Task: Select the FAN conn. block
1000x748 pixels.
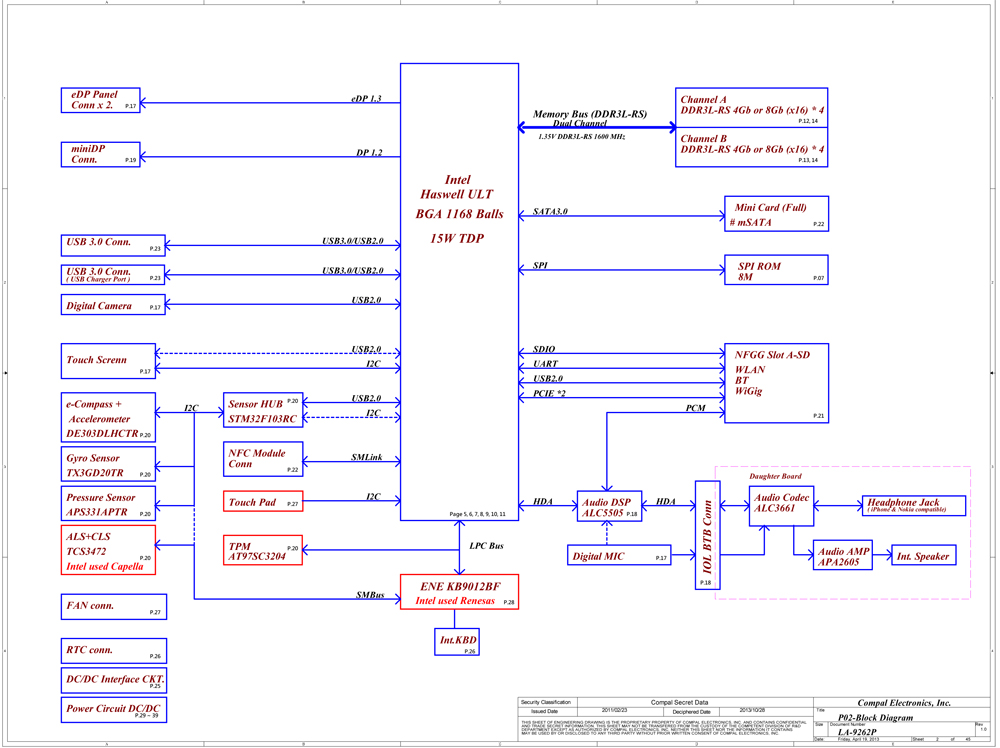Action: [114, 607]
